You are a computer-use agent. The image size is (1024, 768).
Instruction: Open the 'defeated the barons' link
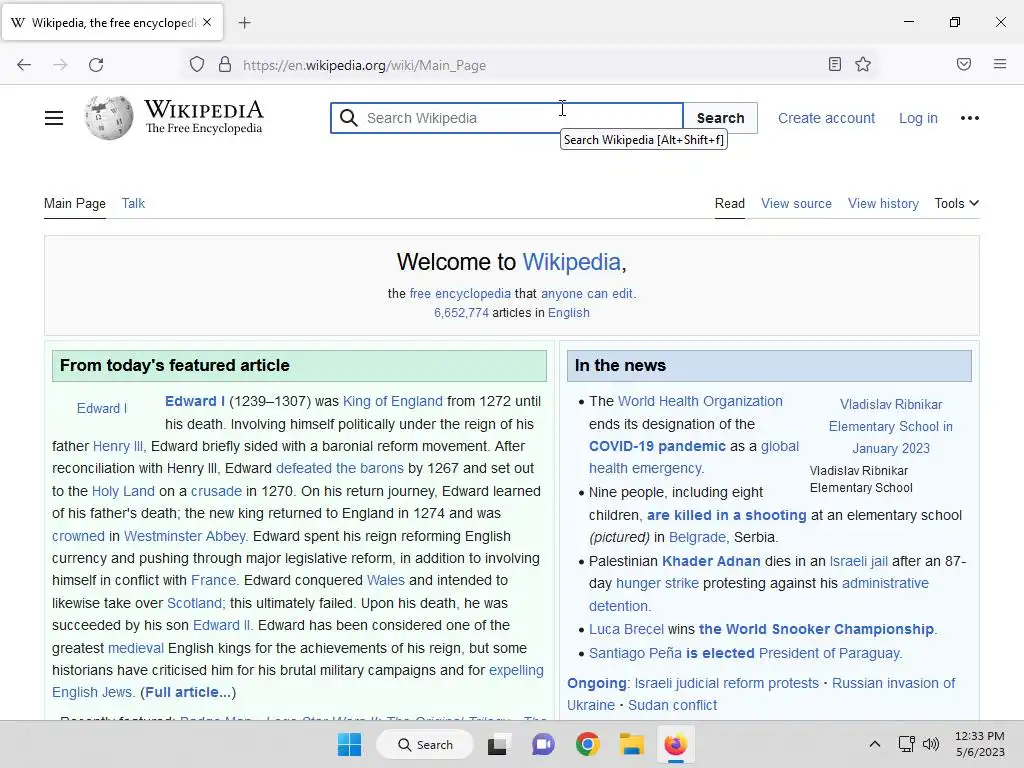(x=340, y=468)
